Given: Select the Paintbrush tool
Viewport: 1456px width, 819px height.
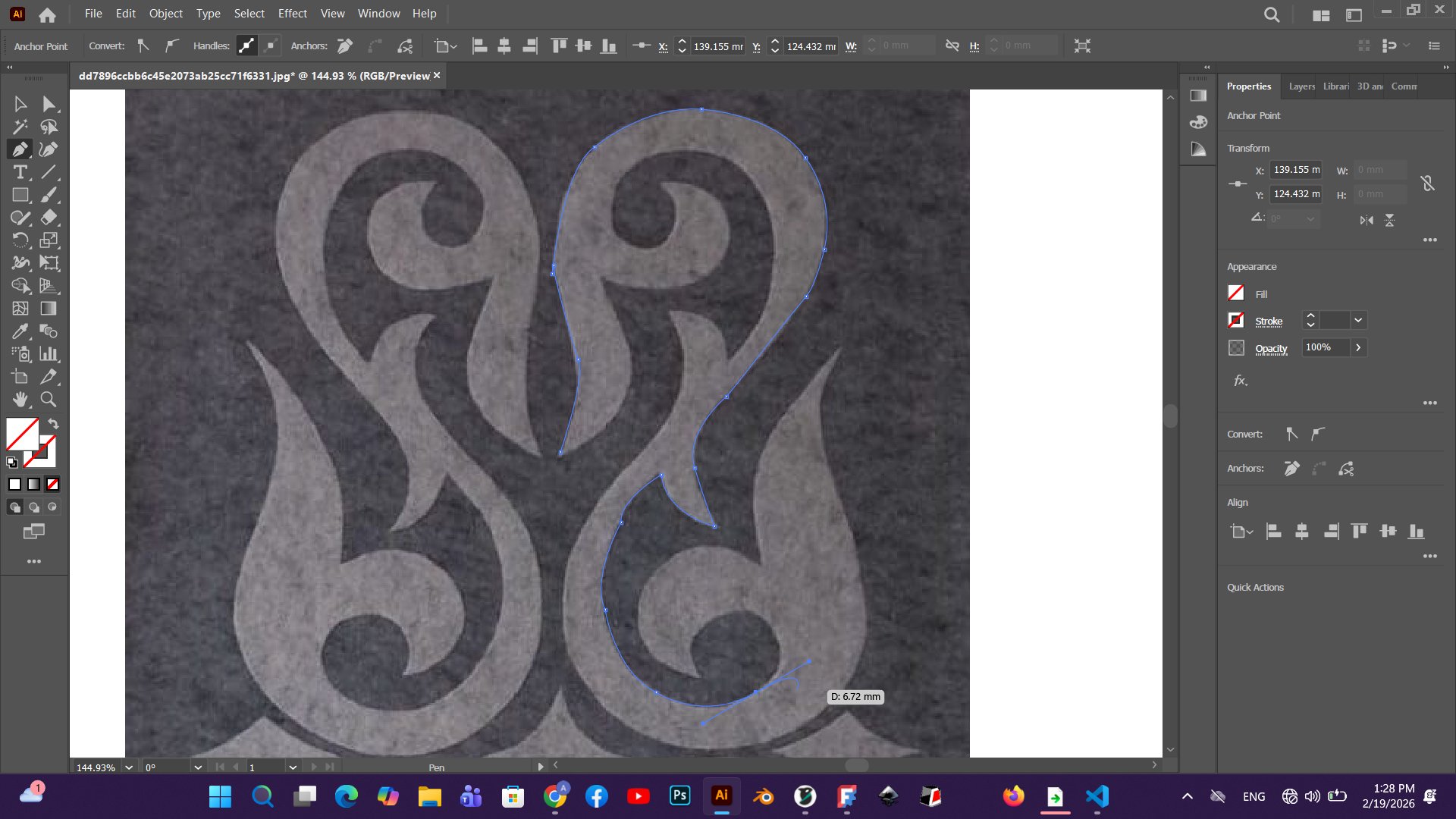Looking at the screenshot, I should 49,195.
